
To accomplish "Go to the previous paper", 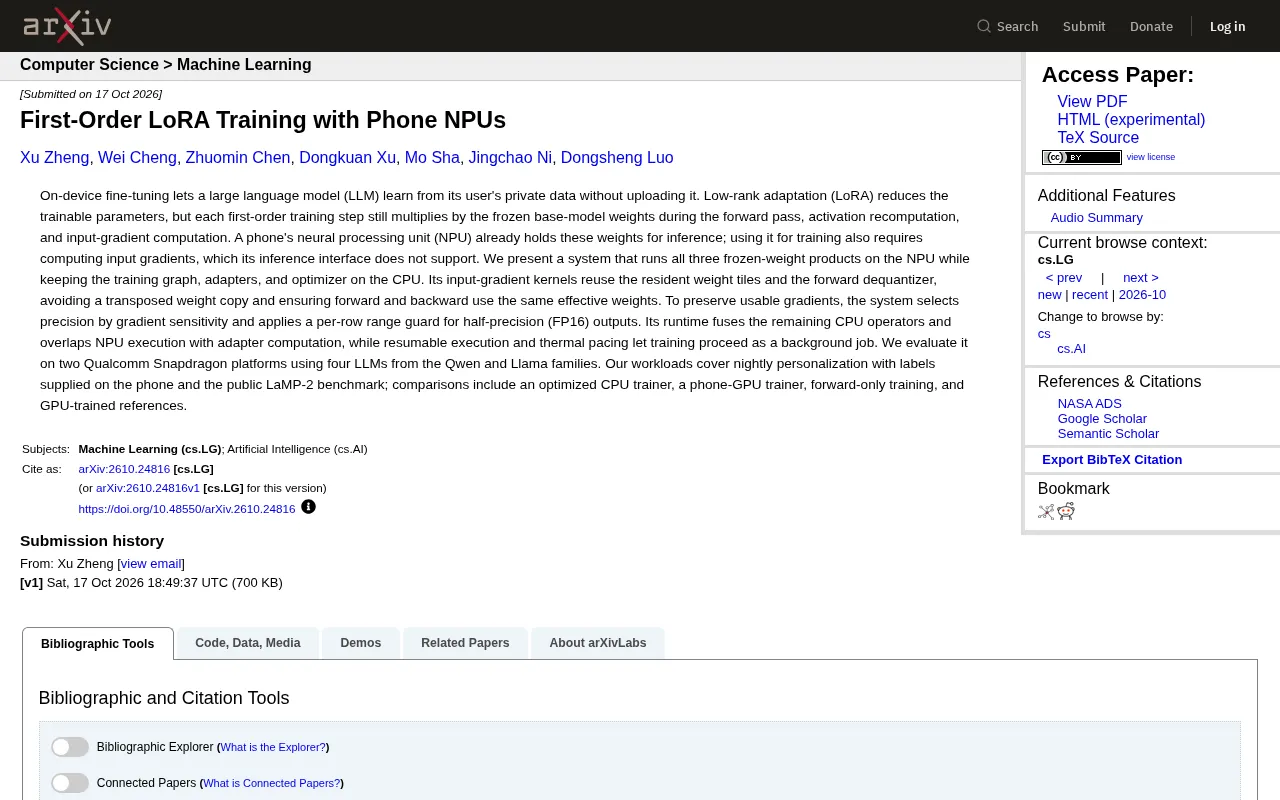I will [1064, 278].
